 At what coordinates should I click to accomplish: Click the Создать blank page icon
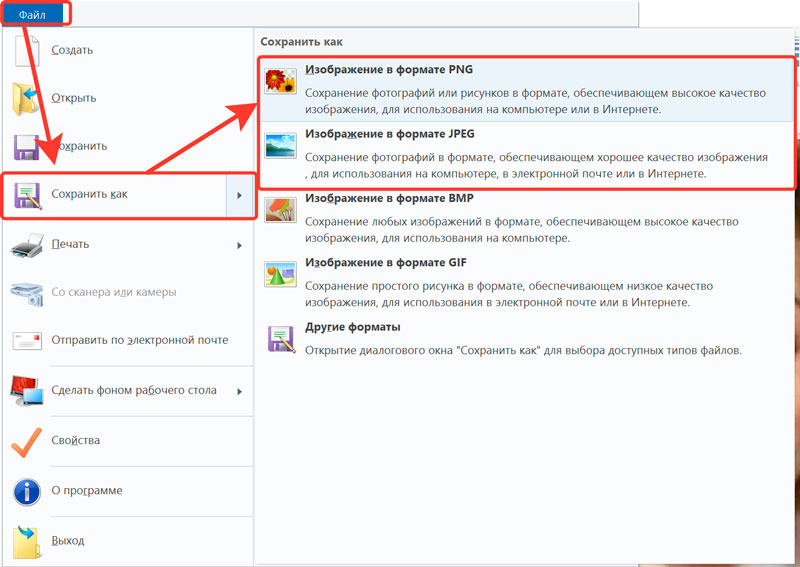[27, 51]
